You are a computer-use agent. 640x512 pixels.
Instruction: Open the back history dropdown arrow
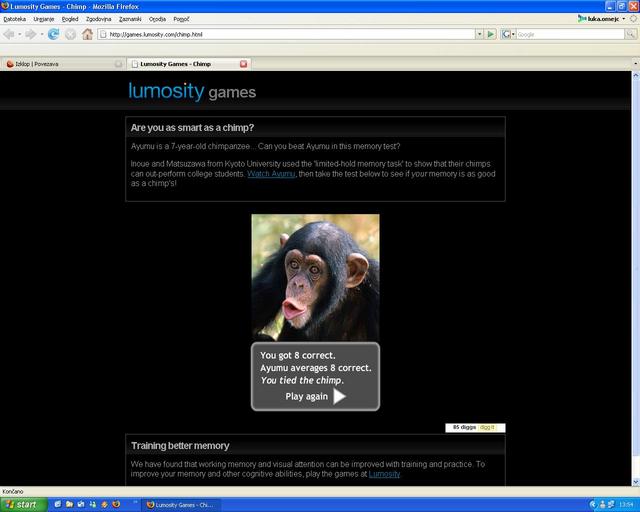19,34
